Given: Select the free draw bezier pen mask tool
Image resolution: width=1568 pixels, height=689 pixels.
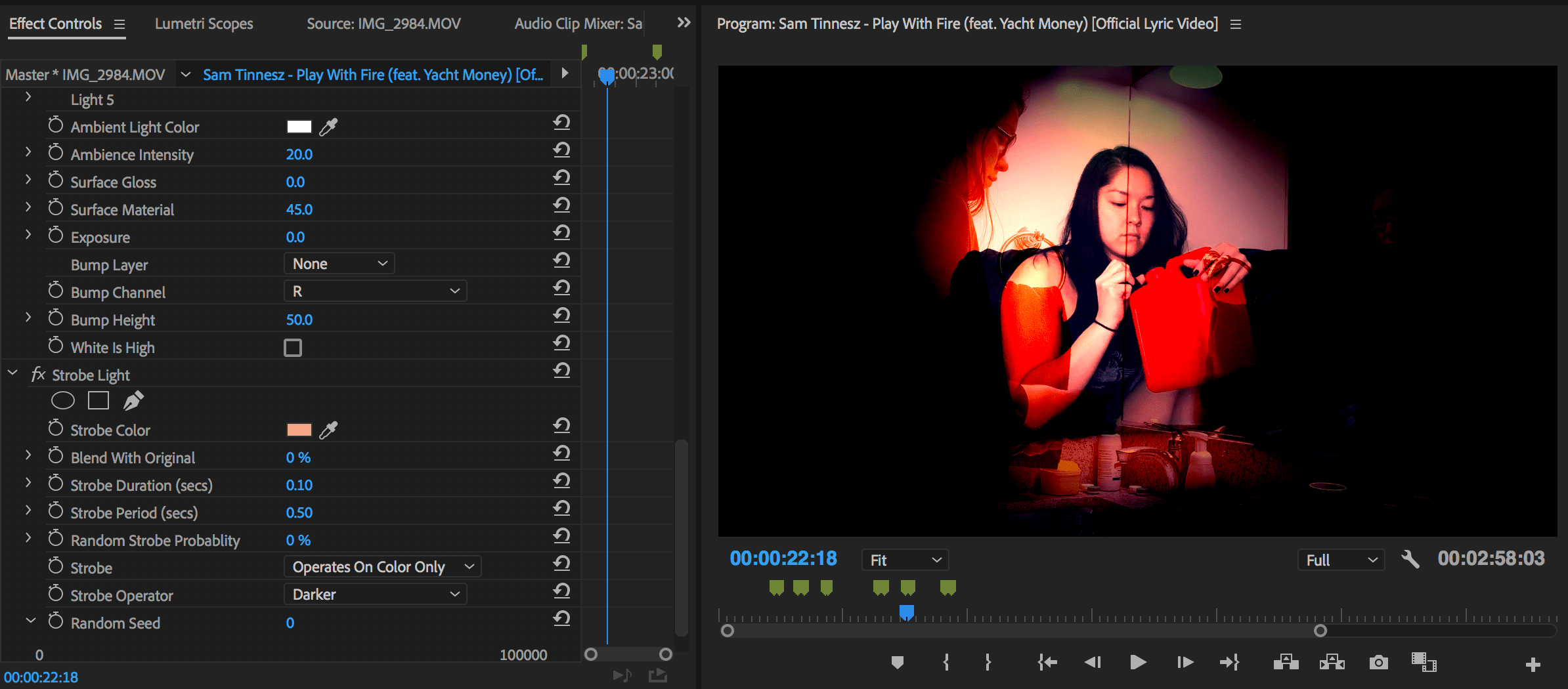Looking at the screenshot, I should (x=133, y=400).
